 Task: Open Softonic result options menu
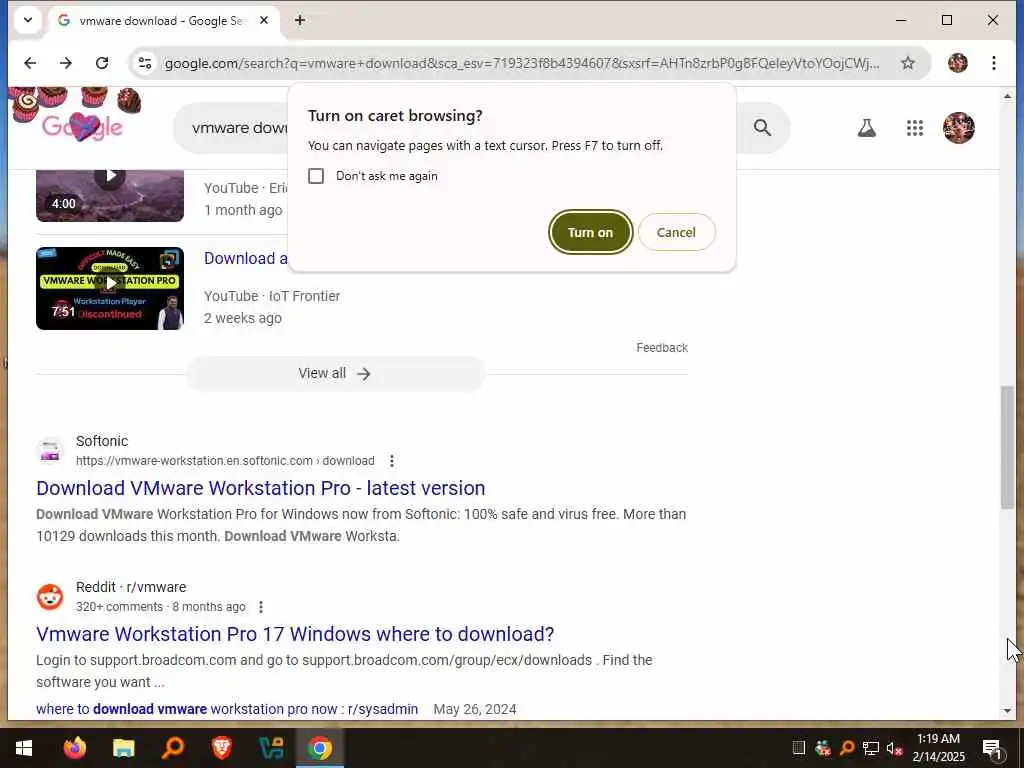[392, 461]
